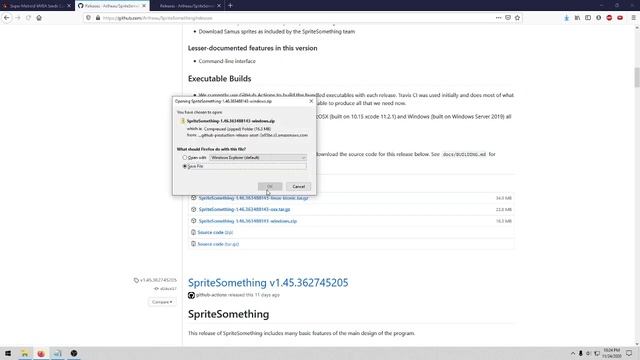Image resolution: width=640 pixels, height=360 pixels.
Task: Open SpriteSomething v1.45.362745205 release title
Action: (x=268, y=282)
